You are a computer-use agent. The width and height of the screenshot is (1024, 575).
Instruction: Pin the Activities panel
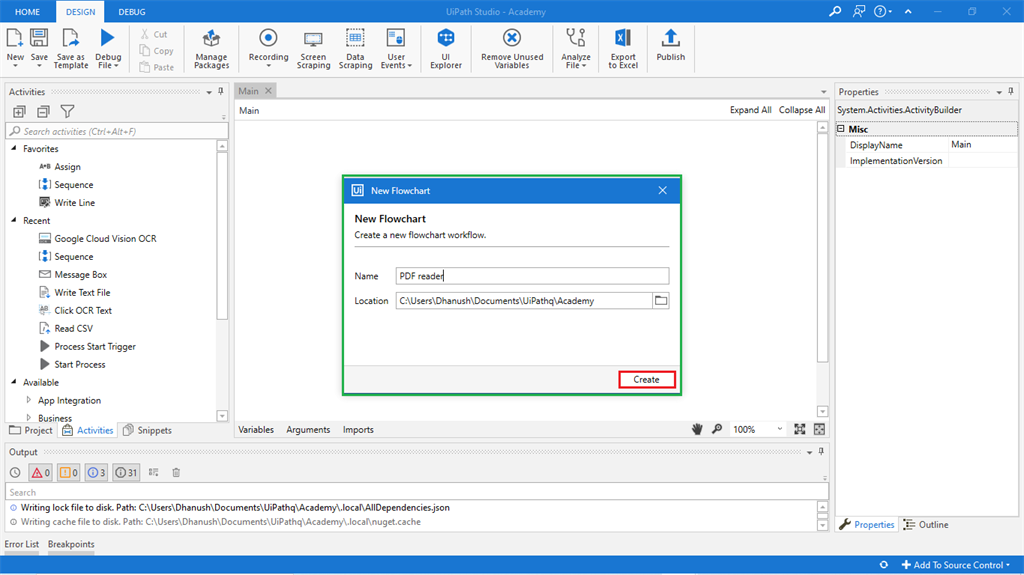point(221,91)
